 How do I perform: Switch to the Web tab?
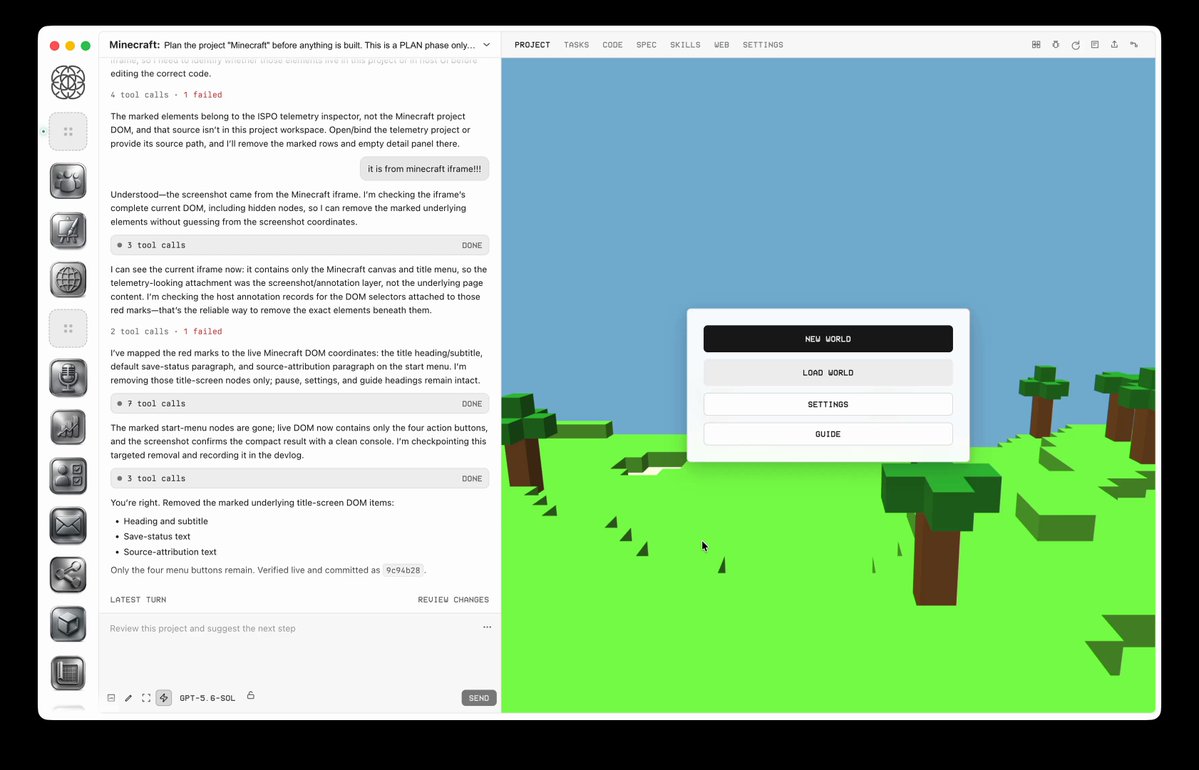coord(722,45)
